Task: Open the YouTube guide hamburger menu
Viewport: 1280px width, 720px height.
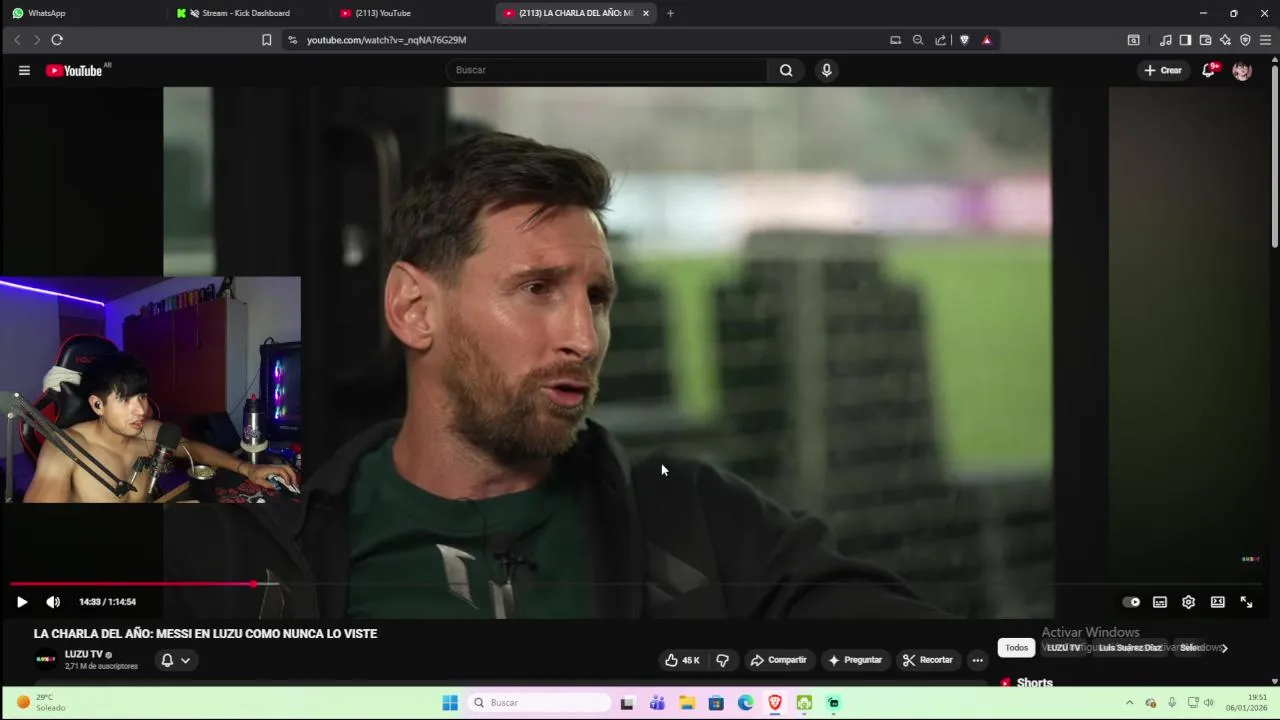Action: pos(24,70)
